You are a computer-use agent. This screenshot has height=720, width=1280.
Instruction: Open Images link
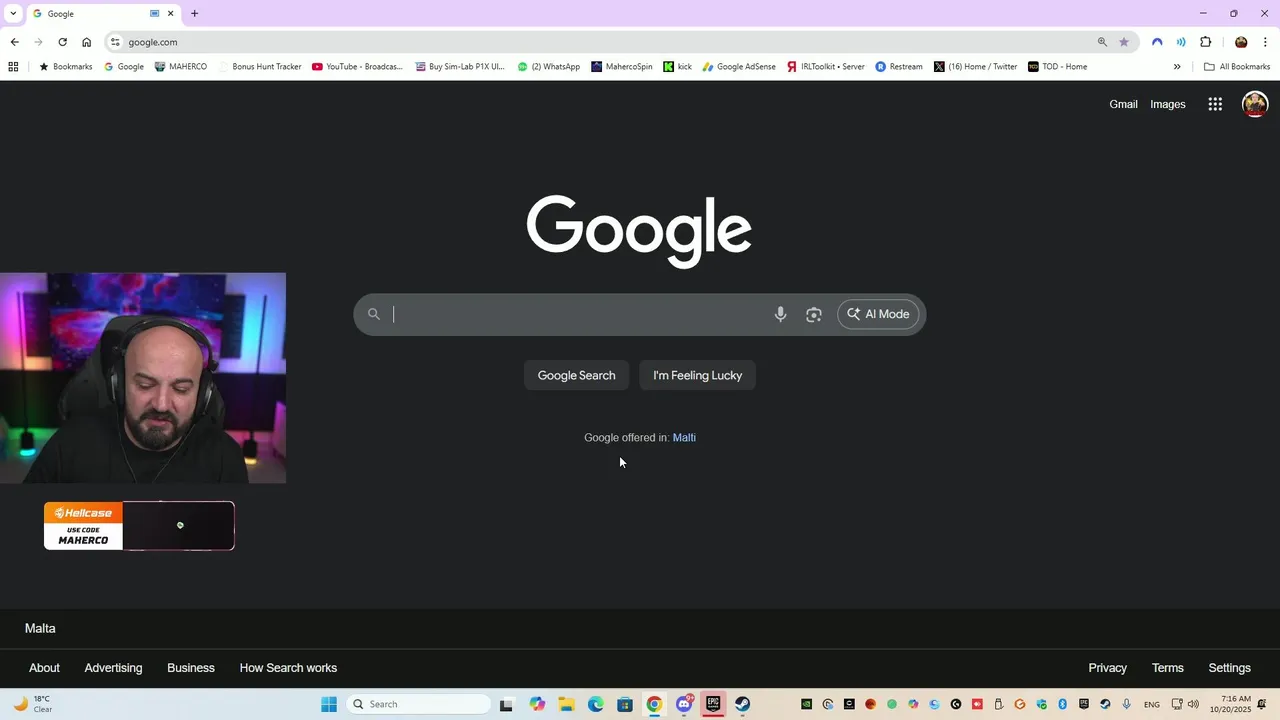pyautogui.click(x=1168, y=104)
